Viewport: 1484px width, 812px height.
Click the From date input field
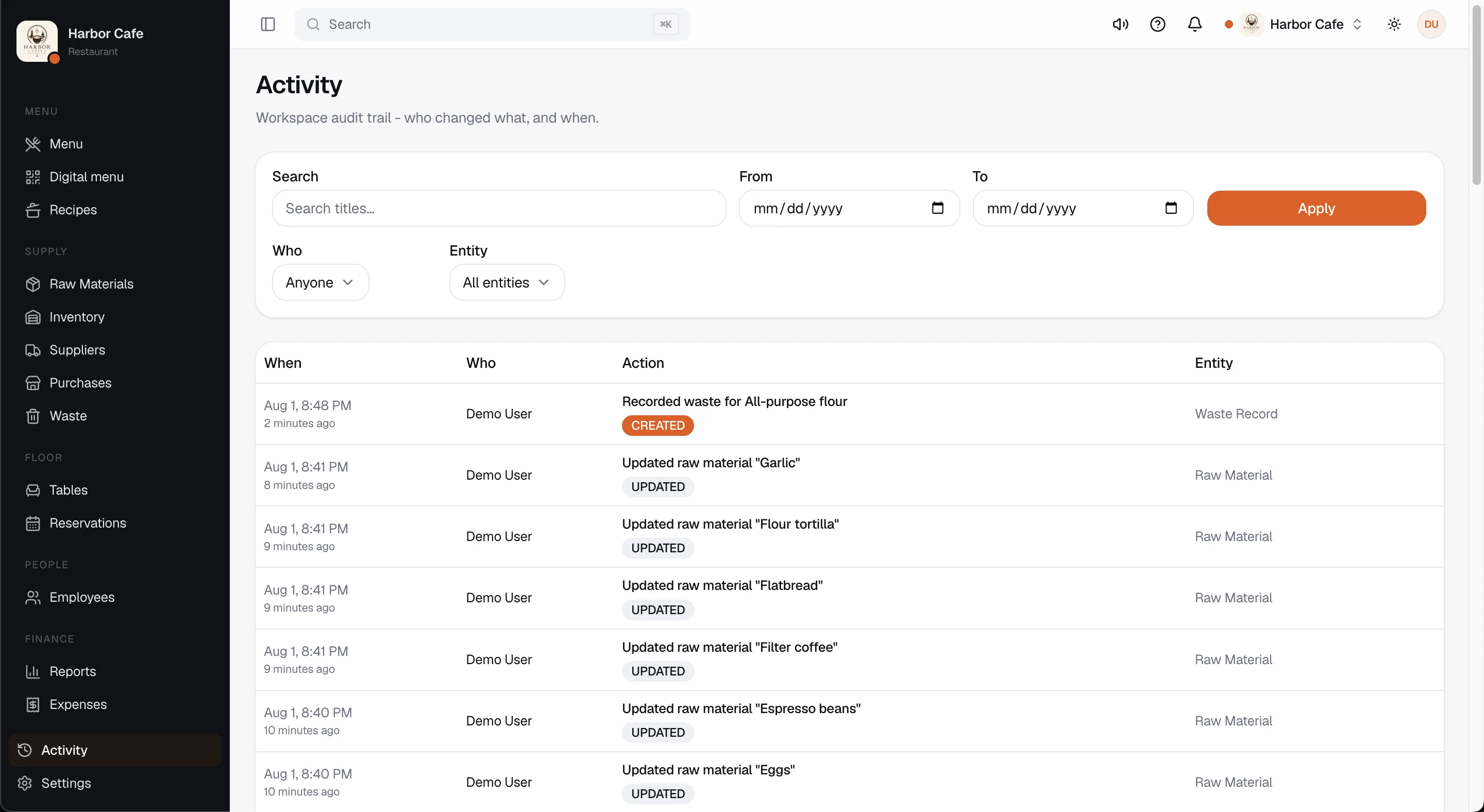[x=849, y=208]
